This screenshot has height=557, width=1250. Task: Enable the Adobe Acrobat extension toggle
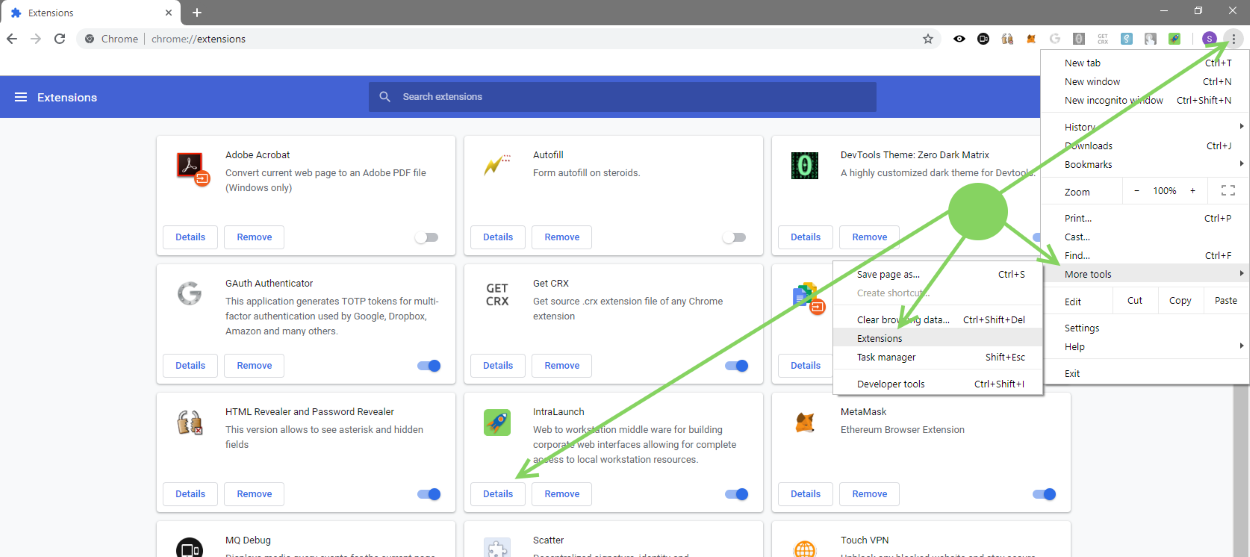(x=427, y=237)
